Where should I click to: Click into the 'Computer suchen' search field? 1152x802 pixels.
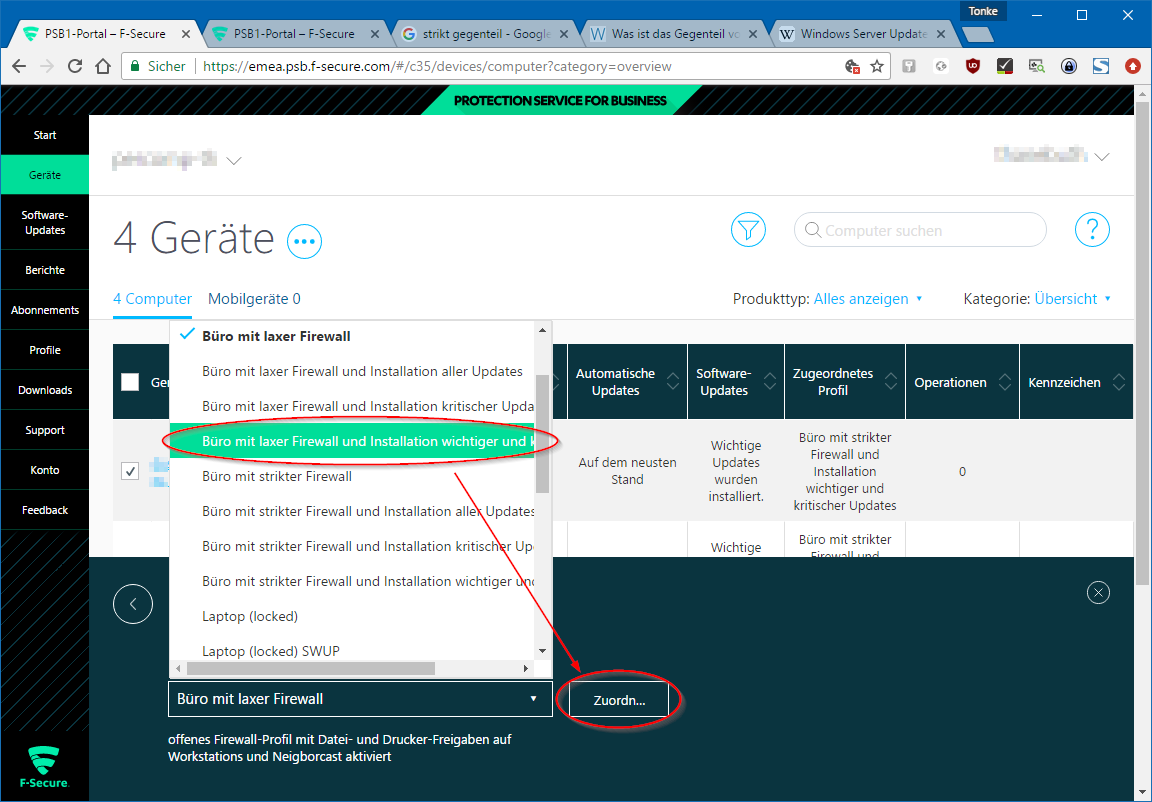click(x=920, y=231)
